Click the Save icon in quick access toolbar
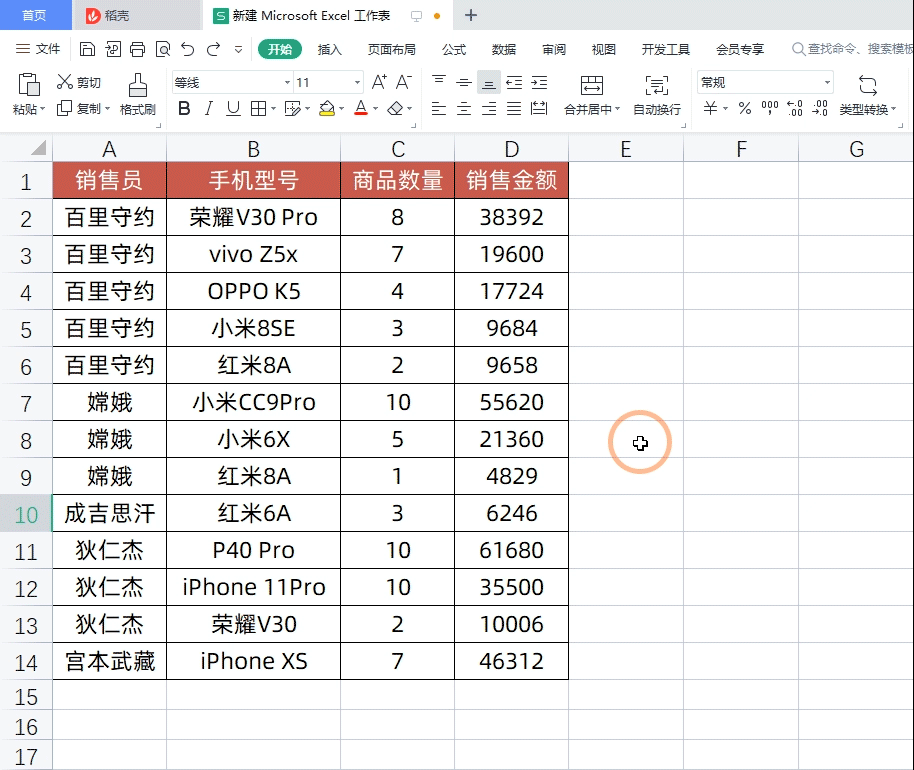 point(86,50)
